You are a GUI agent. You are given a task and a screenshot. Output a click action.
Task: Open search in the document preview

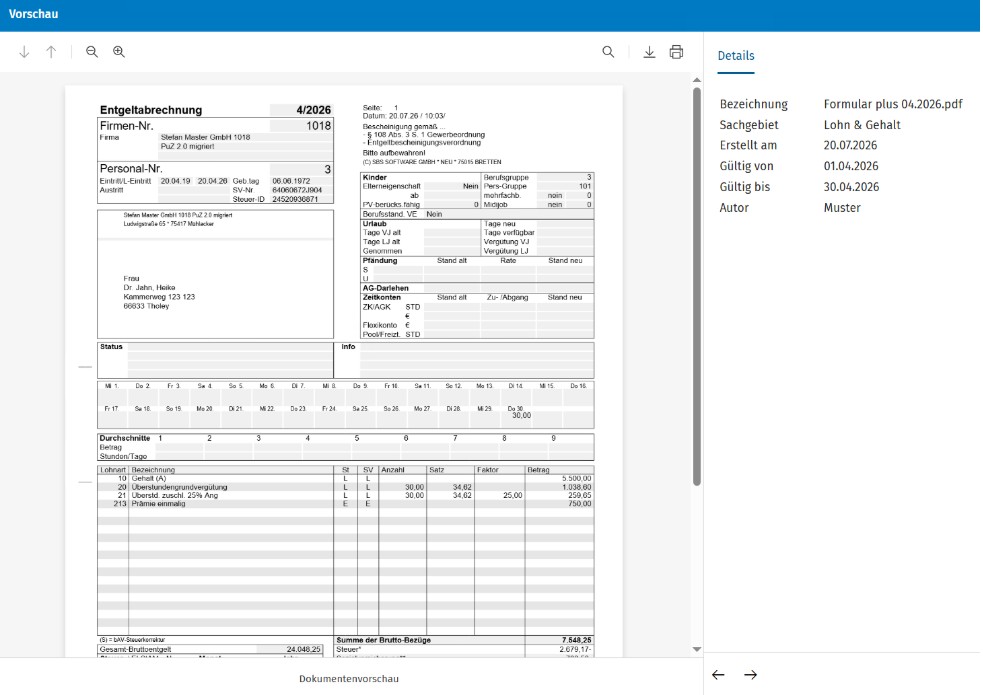[608, 52]
